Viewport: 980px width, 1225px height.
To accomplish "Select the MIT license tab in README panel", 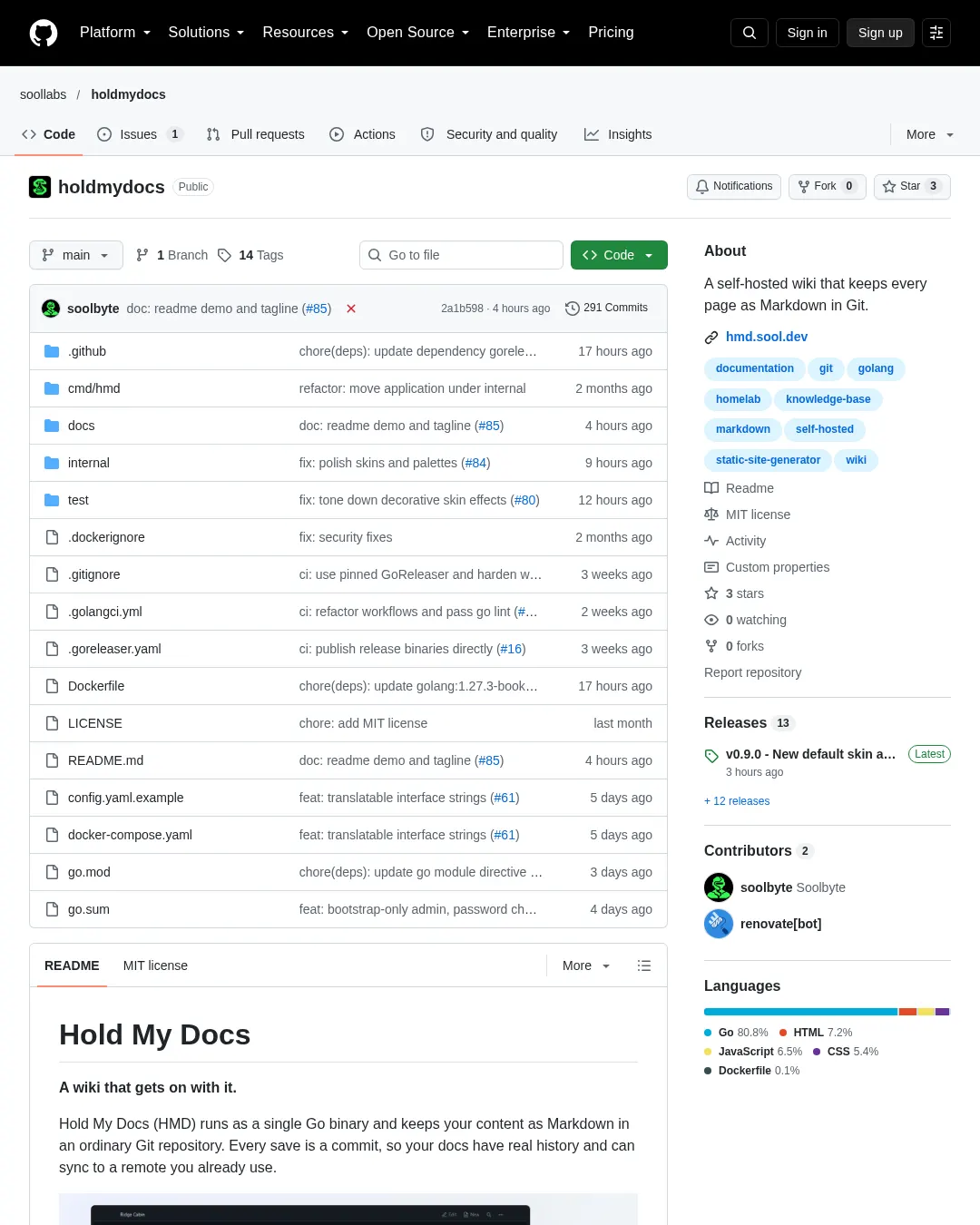I will pyautogui.click(x=155, y=965).
